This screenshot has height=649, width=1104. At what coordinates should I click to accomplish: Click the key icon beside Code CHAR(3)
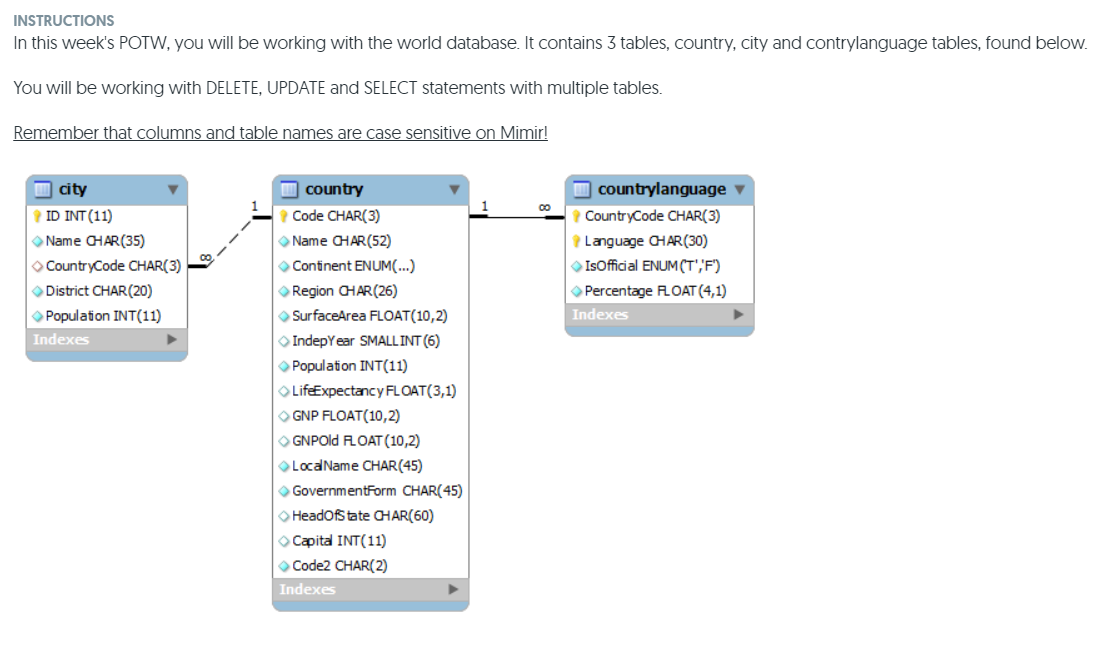[284, 216]
